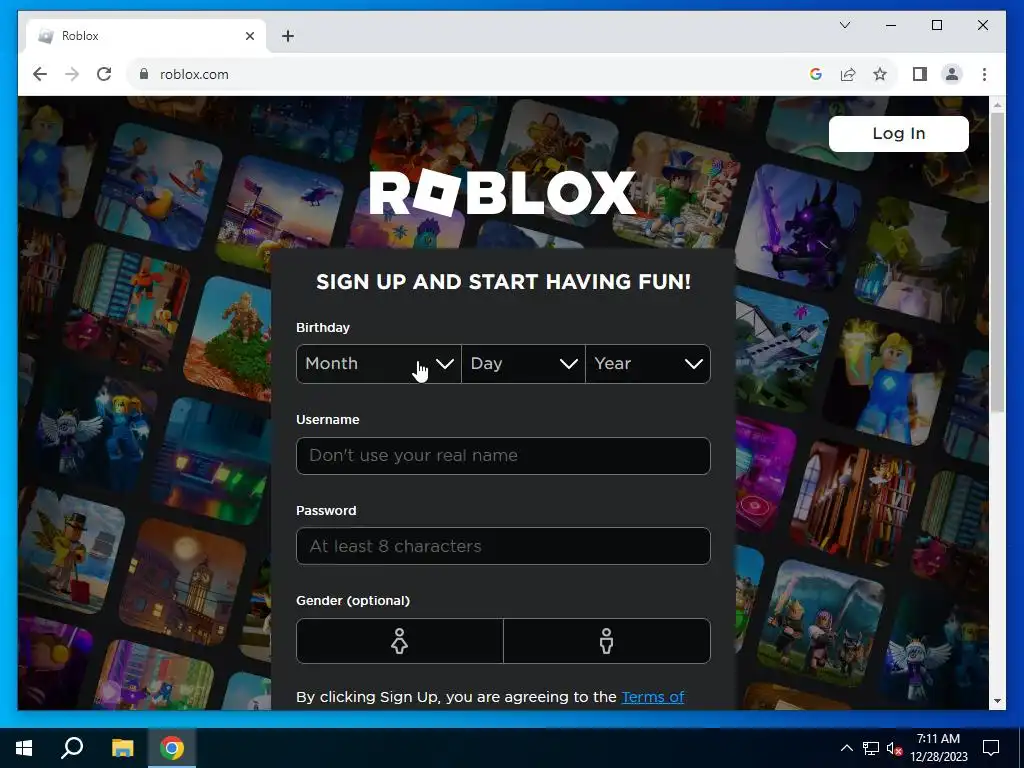Open the browser side panel

pos(920,74)
